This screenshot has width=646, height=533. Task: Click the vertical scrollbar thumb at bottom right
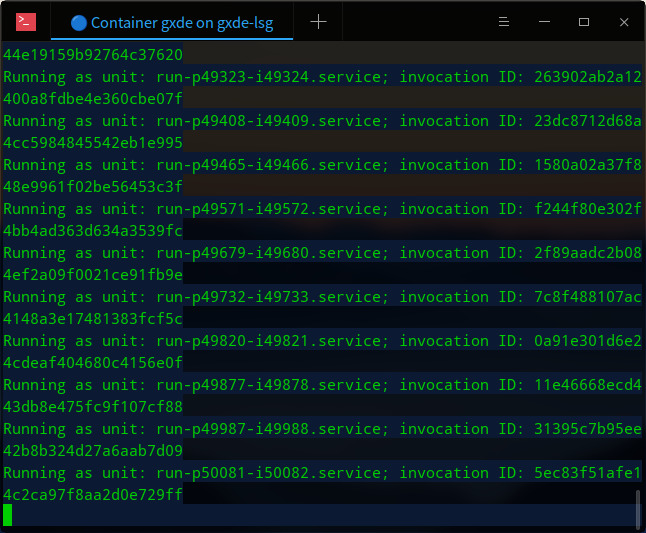click(637, 507)
